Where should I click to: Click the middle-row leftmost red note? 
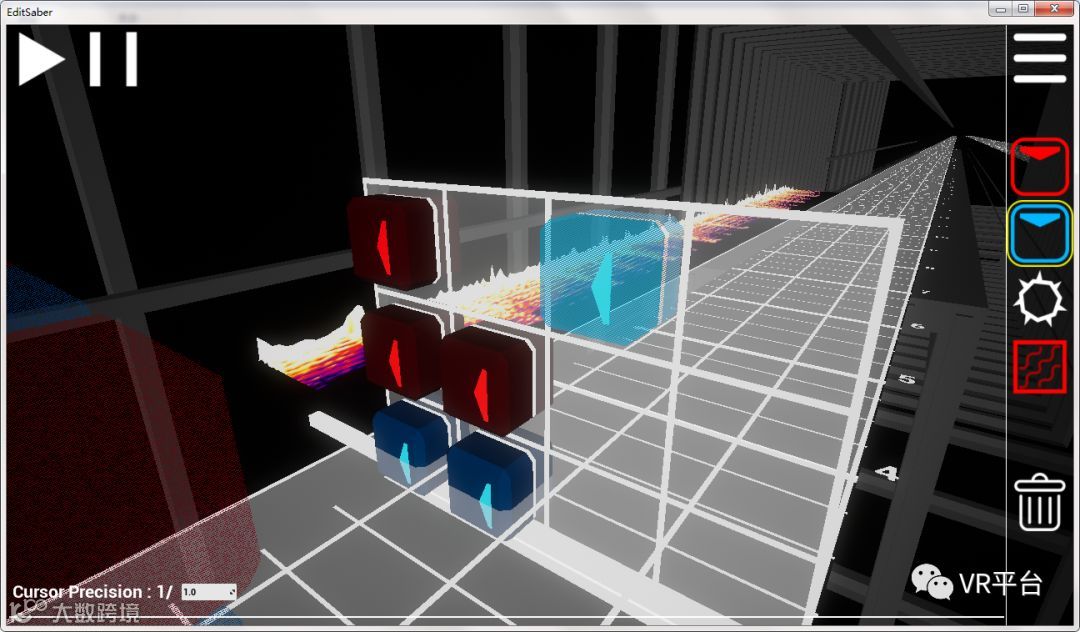point(401,351)
